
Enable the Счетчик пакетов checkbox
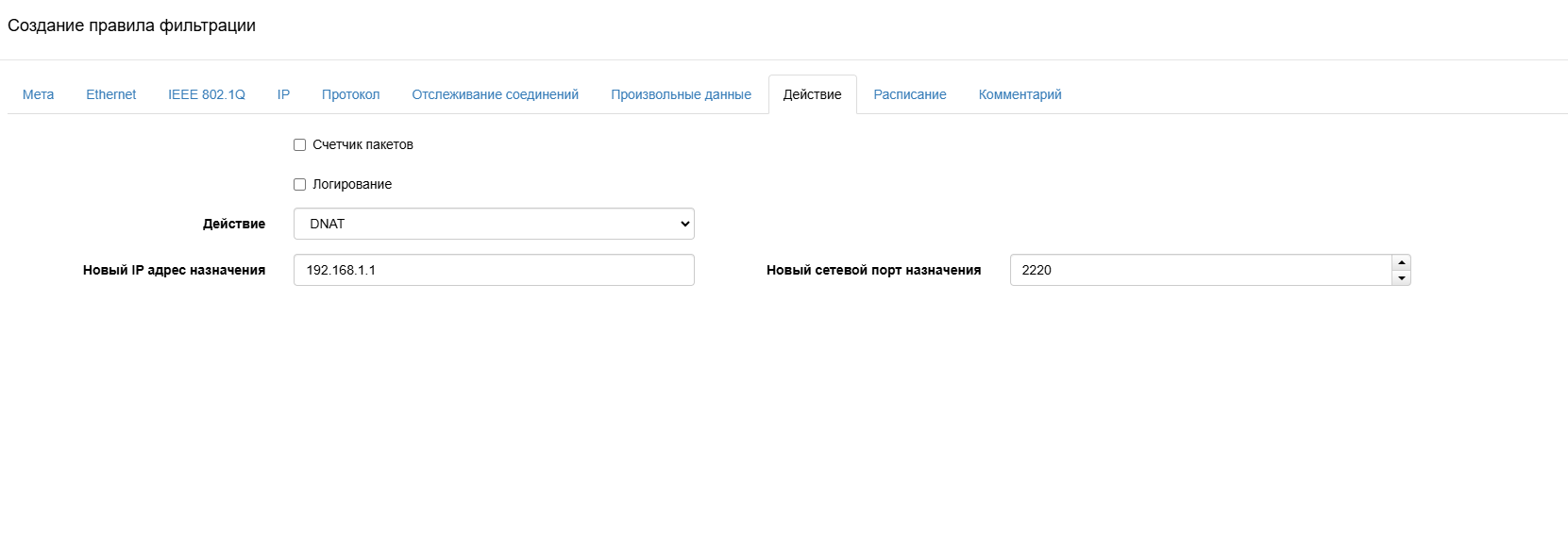click(x=299, y=145)
